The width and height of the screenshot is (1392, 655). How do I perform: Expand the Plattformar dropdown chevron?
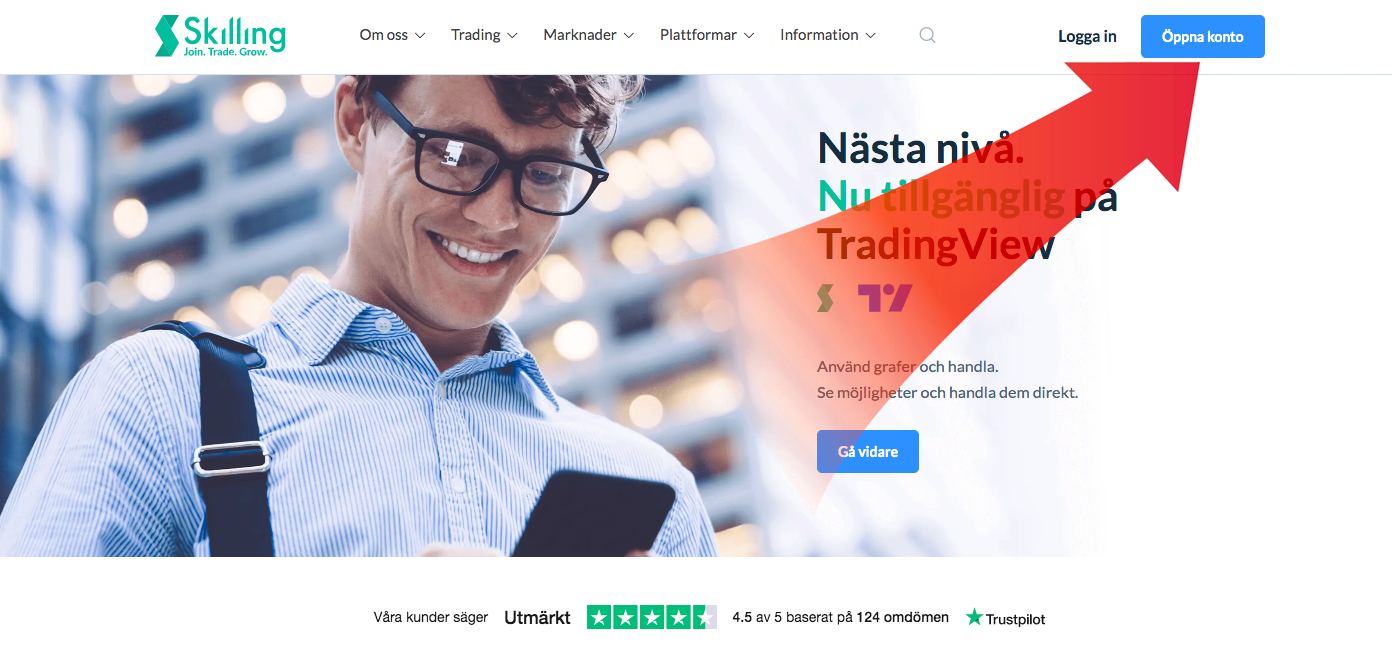click(749, 36)
